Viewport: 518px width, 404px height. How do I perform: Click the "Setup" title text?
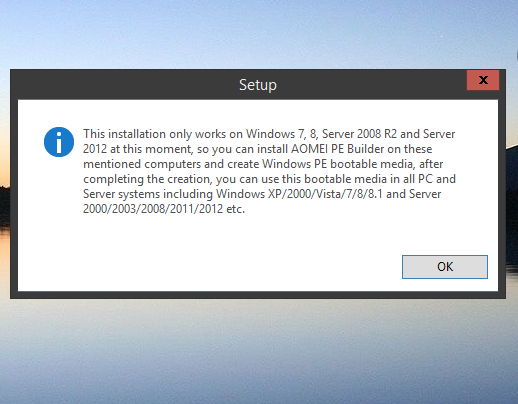pyautogui.click(x=258, y=85)
